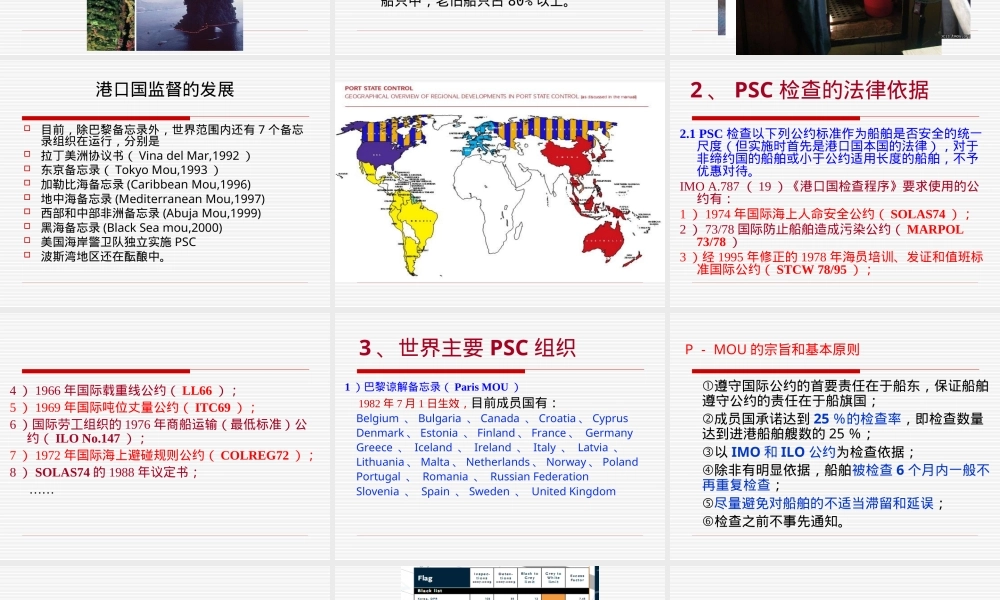Screen dimensions: 1000x600
Task: Select the top-row slide with coastal photo
Action: tap(165, 27)
